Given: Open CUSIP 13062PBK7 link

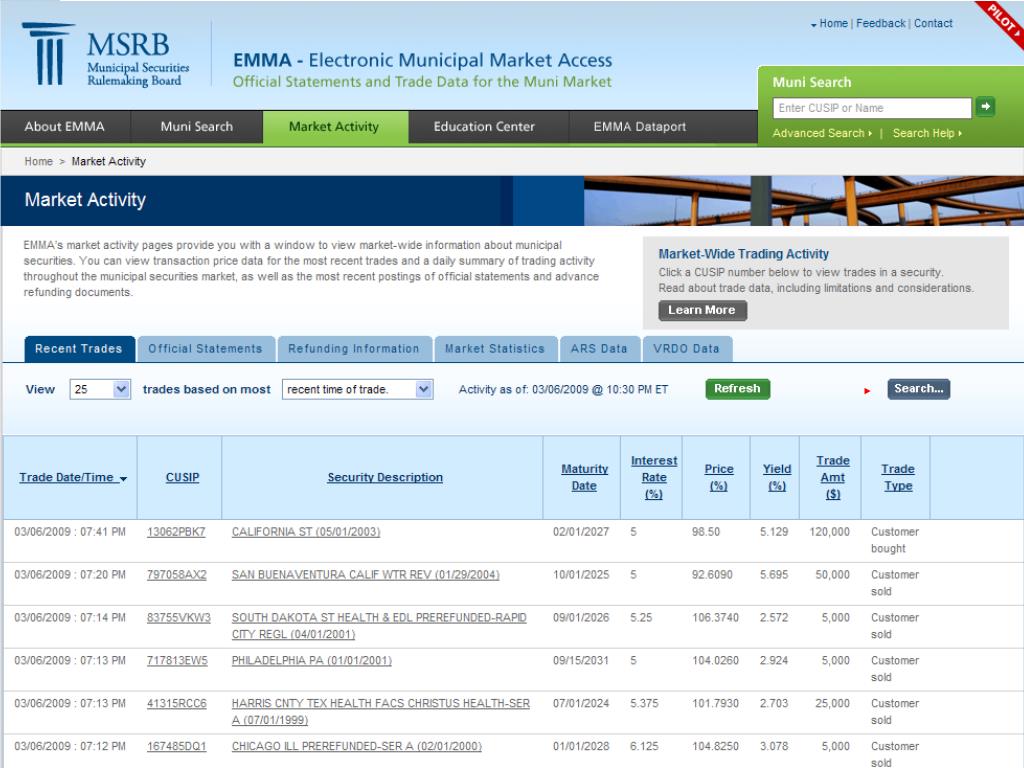Looking at the screenshot, I should click(x=176, y=532).
